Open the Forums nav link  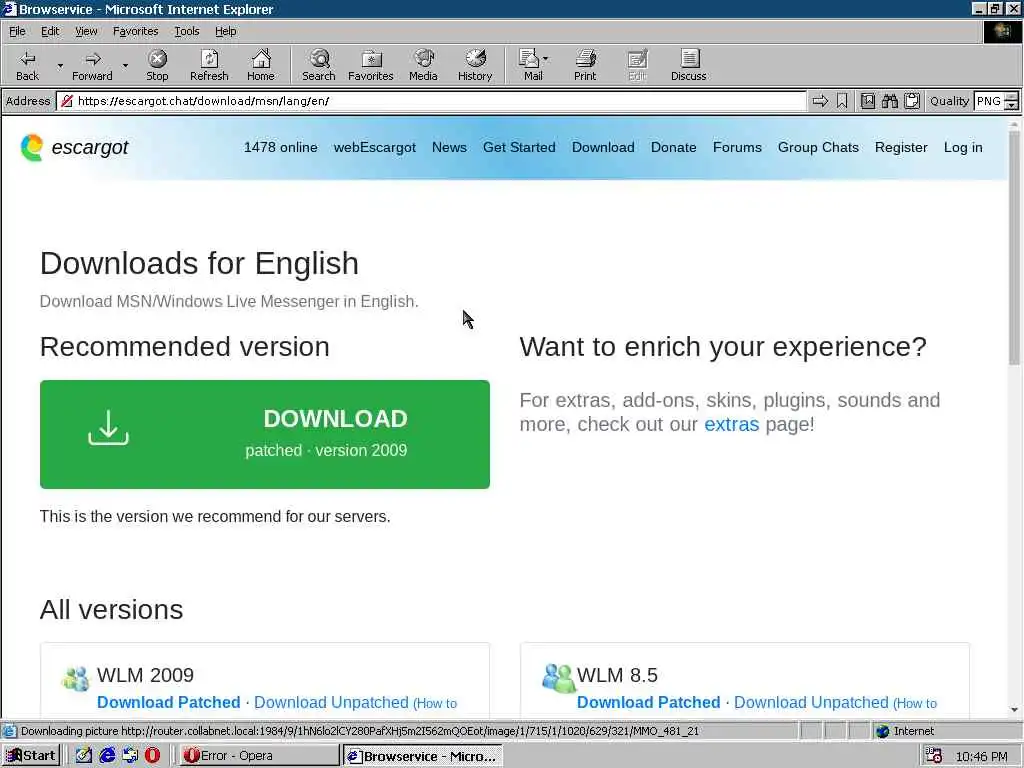coord(737,147)
